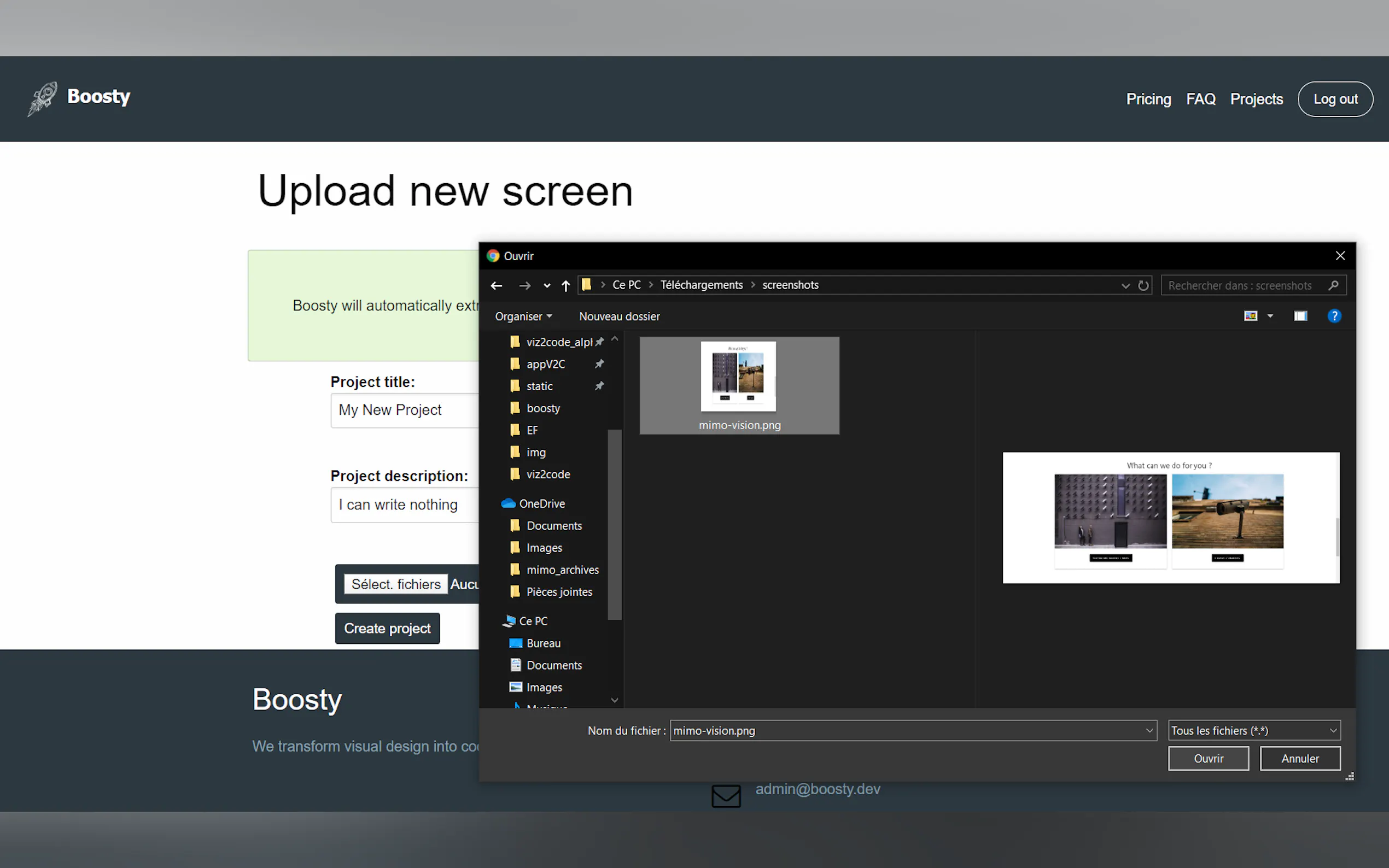Expand the Organiser menu
Screen dimensions: 1389x868
pos(523,316)
